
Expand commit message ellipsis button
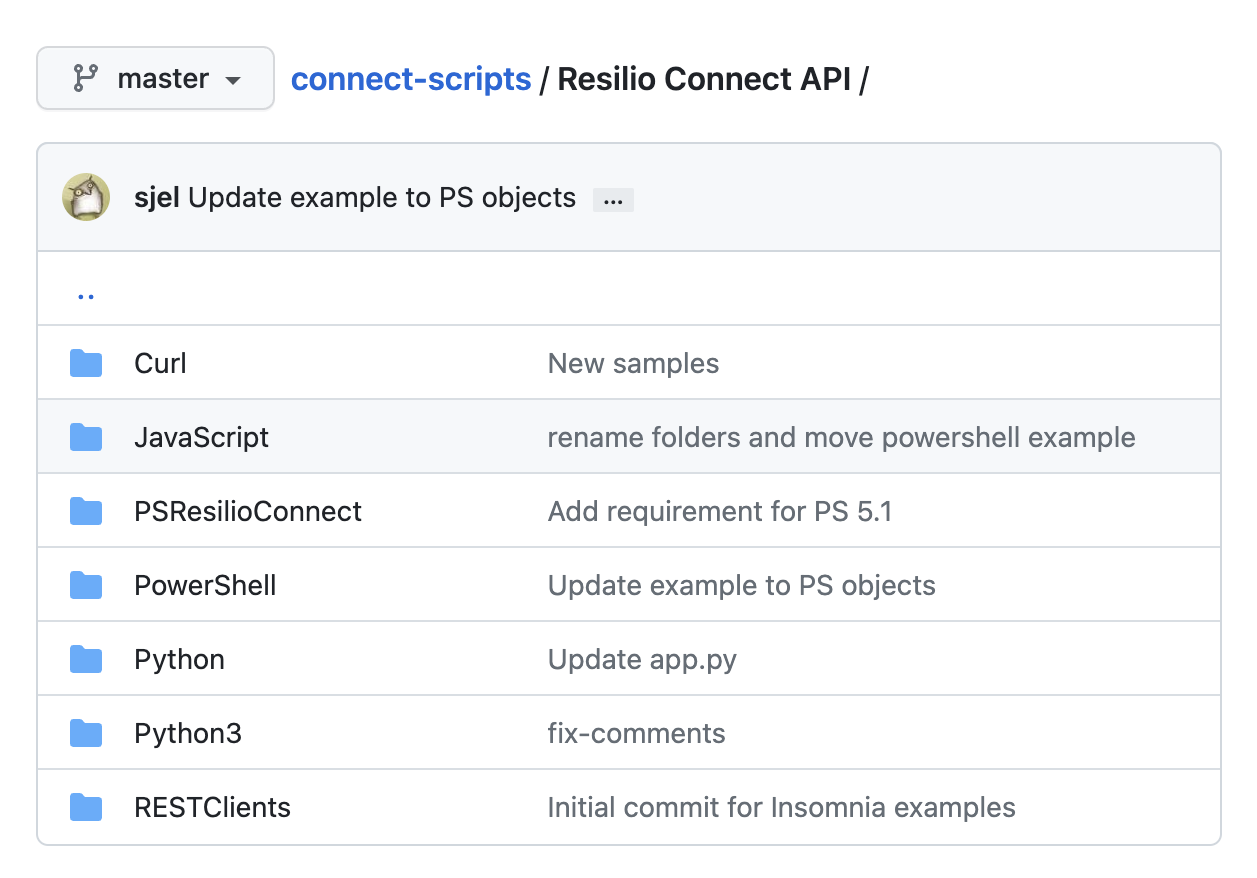click(613, 200)
